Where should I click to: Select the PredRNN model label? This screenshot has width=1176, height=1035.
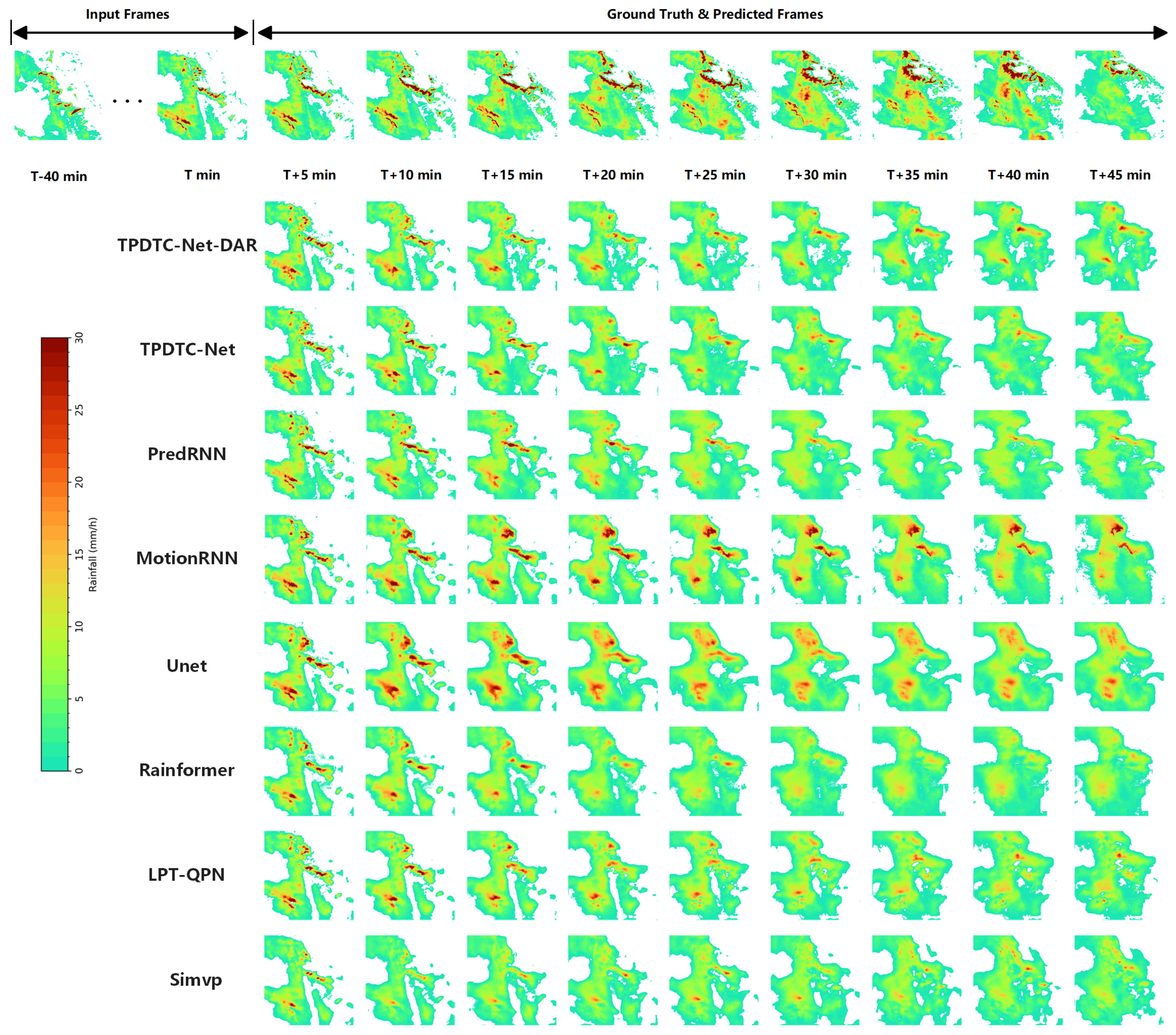pyautogui.click(x=187, y=454)
